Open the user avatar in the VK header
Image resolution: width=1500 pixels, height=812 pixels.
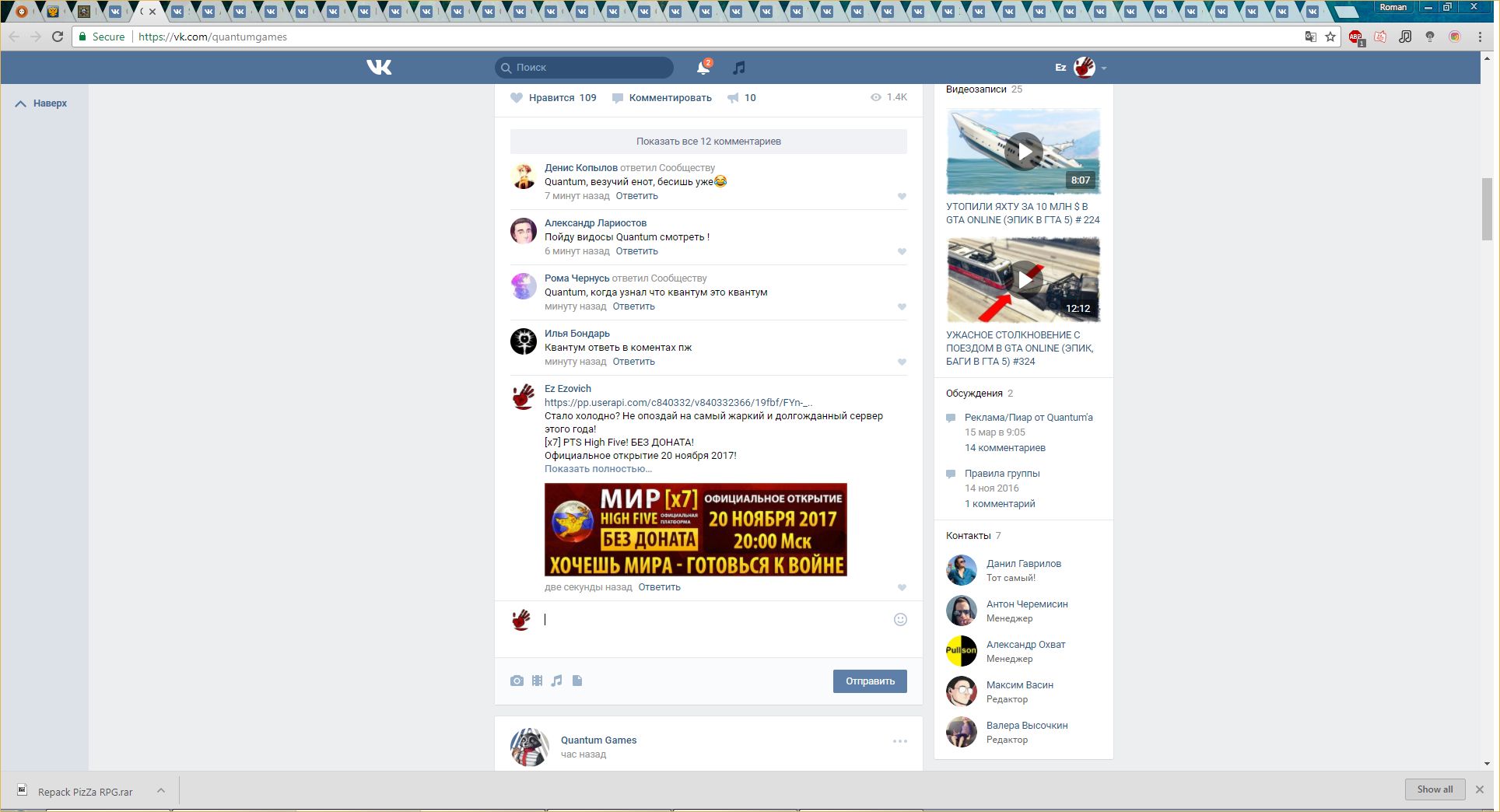(1085, 68)
